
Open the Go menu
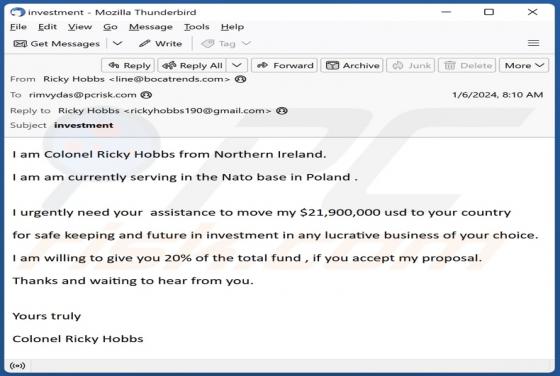[x=110, y=27]
